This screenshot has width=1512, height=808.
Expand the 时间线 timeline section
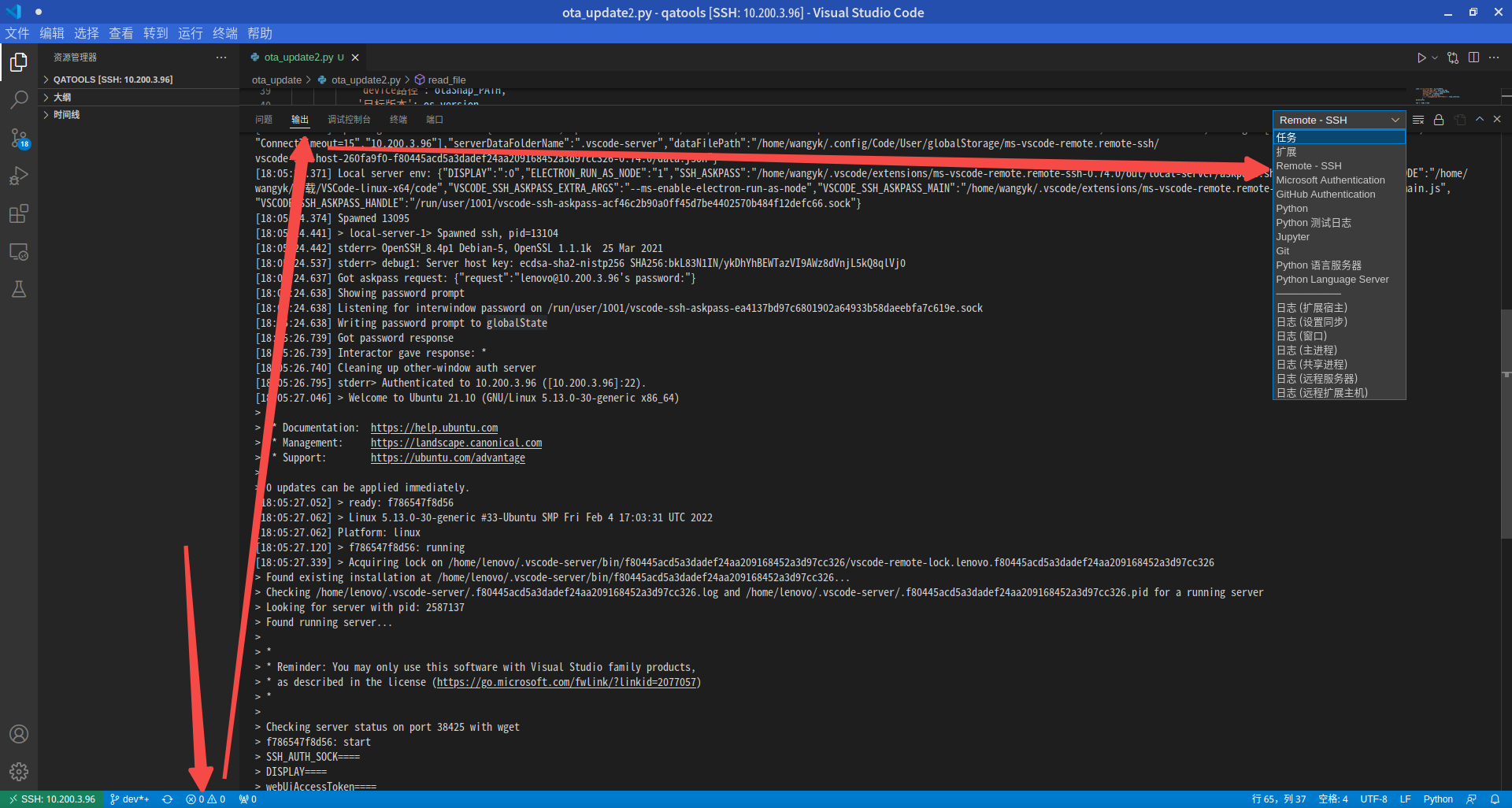(x=139, y=115)
